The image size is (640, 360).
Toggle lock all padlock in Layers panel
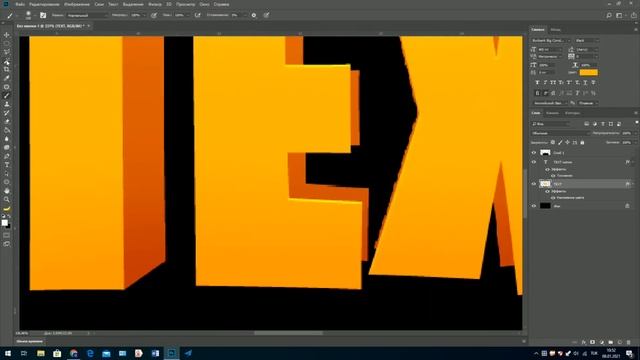coord(582,142)
